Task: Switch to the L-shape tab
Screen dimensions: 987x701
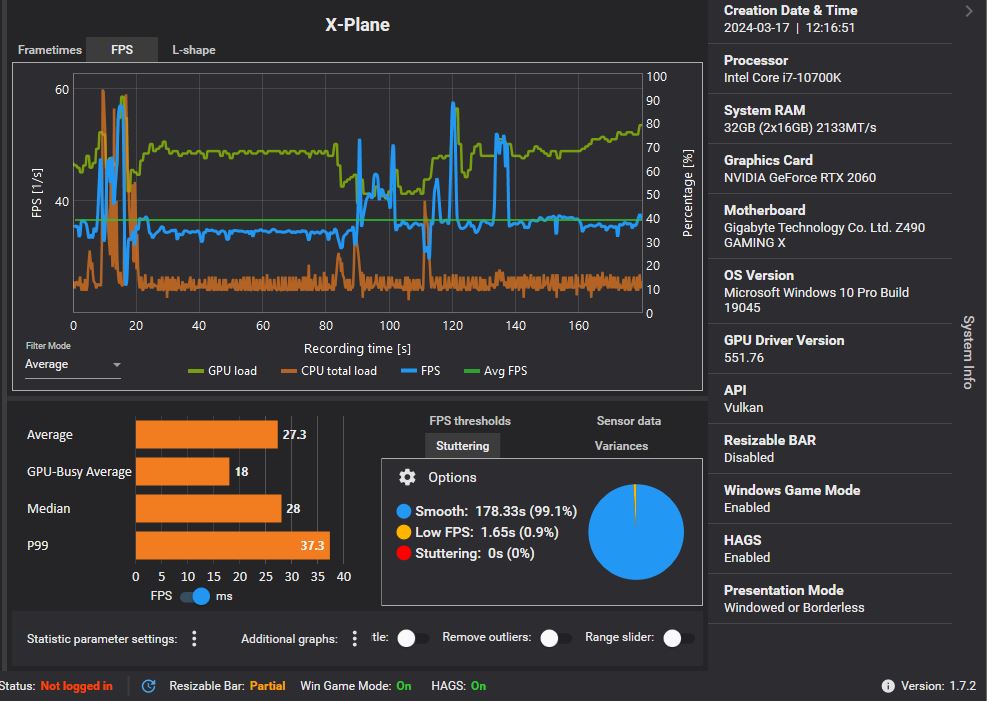Action: tap(194, 50)
